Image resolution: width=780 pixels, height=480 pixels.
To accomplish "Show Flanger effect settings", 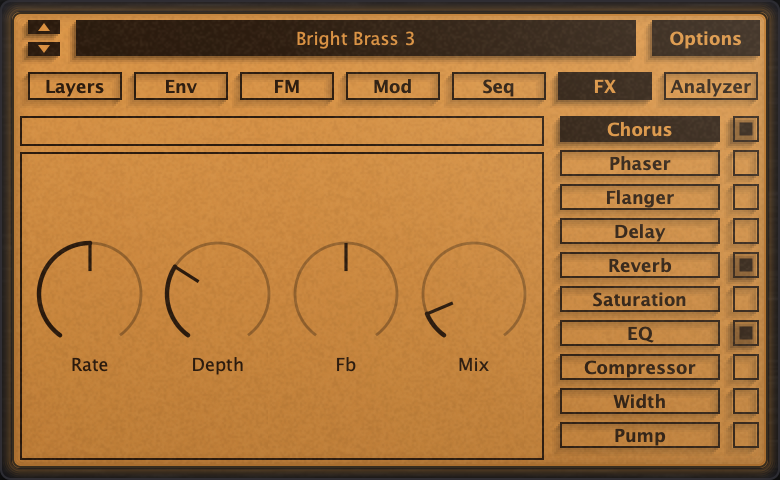I will coord(640,197).
